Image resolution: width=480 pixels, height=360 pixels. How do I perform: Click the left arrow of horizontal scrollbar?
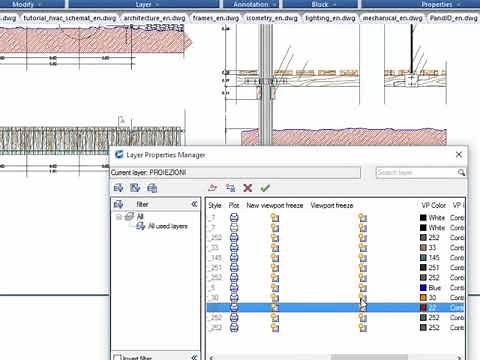tap(211, 357)
